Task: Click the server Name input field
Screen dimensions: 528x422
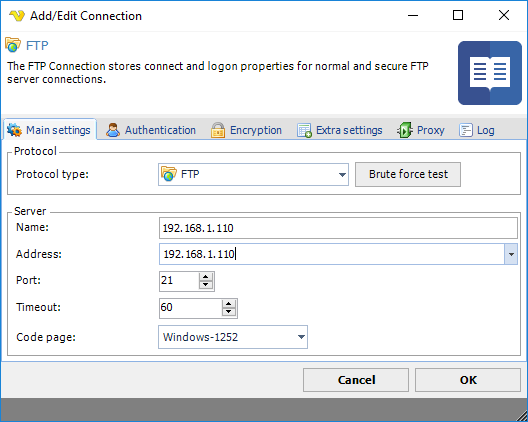Action: click(338, 228)
